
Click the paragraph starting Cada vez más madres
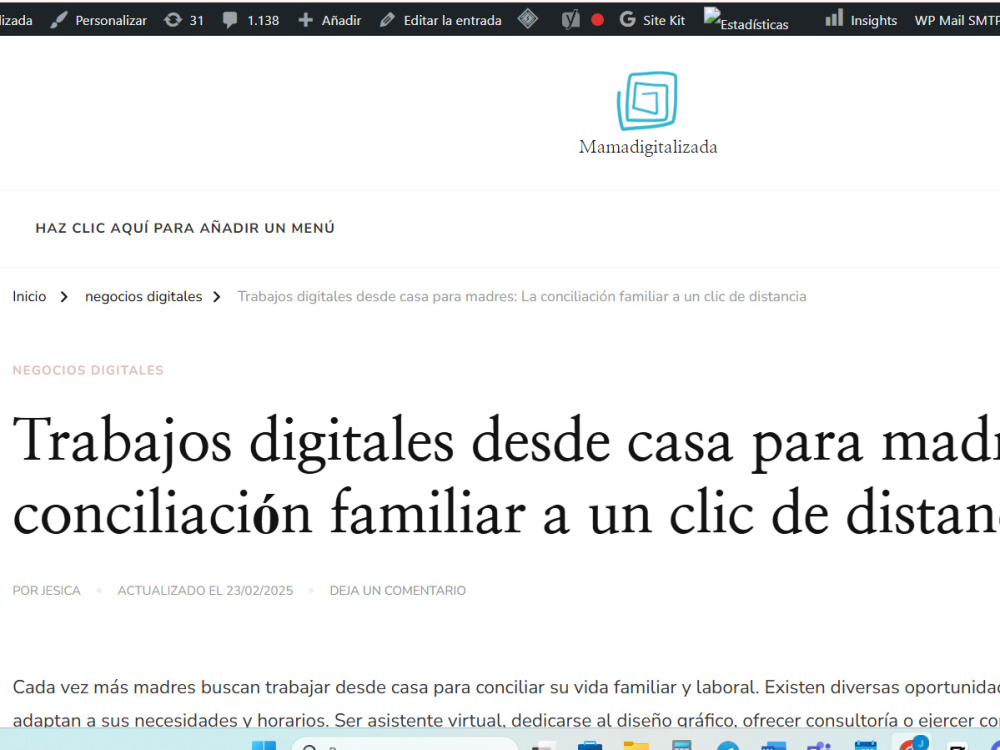point(506,703)
